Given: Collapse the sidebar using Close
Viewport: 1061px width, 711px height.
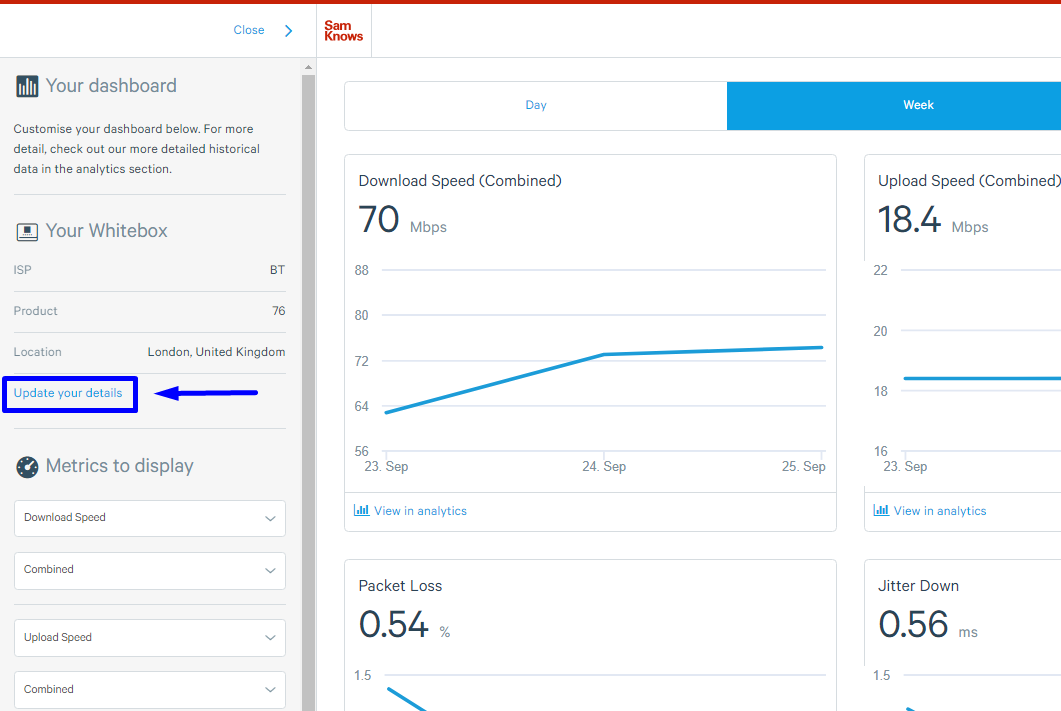Looking at the screenshot, I should click(249, 30).
